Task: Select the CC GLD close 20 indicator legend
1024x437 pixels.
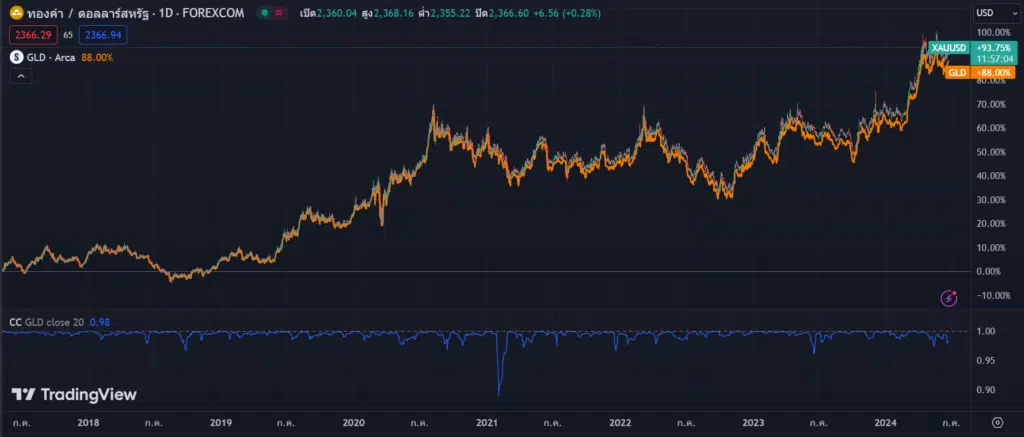Action: (x=46, y=321)
